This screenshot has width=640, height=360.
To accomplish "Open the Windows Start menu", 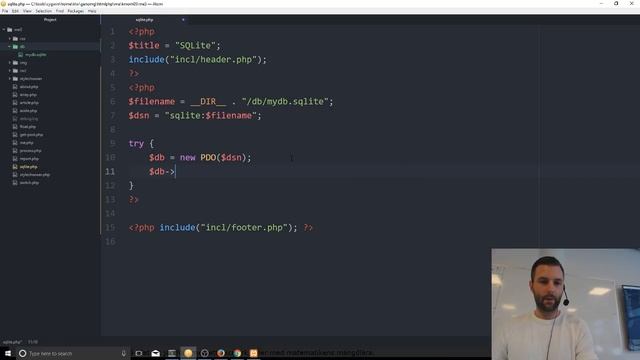I will click(x=7, y=353).
